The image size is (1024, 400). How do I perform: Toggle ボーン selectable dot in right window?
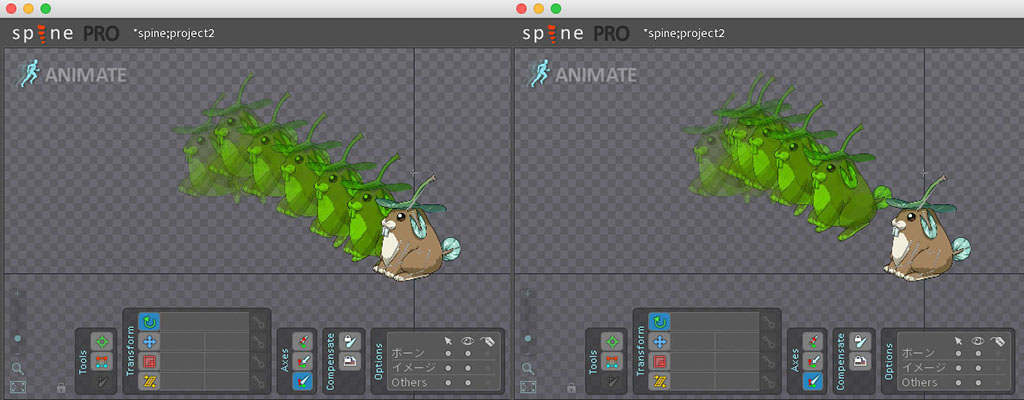coord(958,354)
